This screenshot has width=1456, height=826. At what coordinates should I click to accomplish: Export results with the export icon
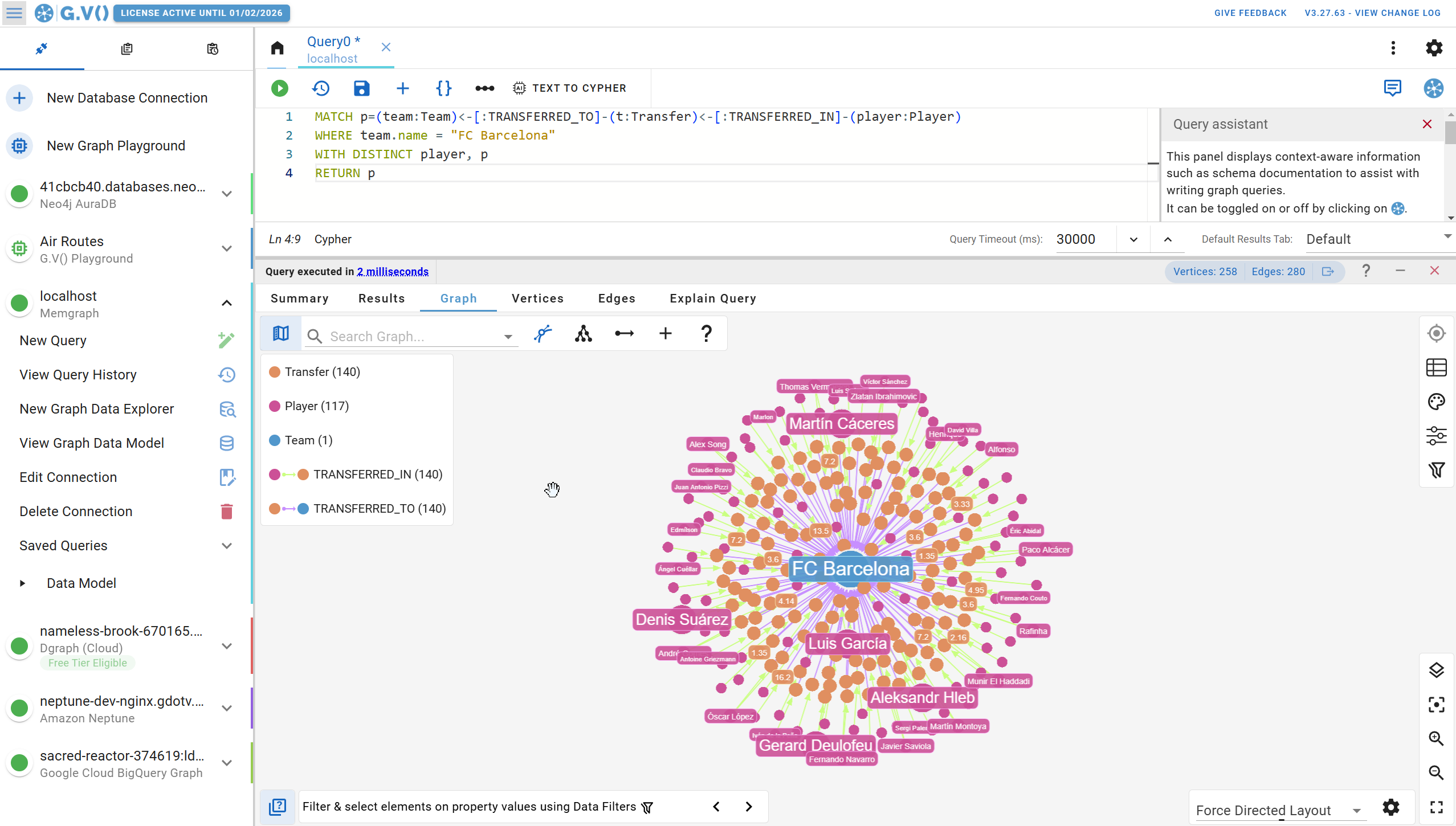[1328, 272]
